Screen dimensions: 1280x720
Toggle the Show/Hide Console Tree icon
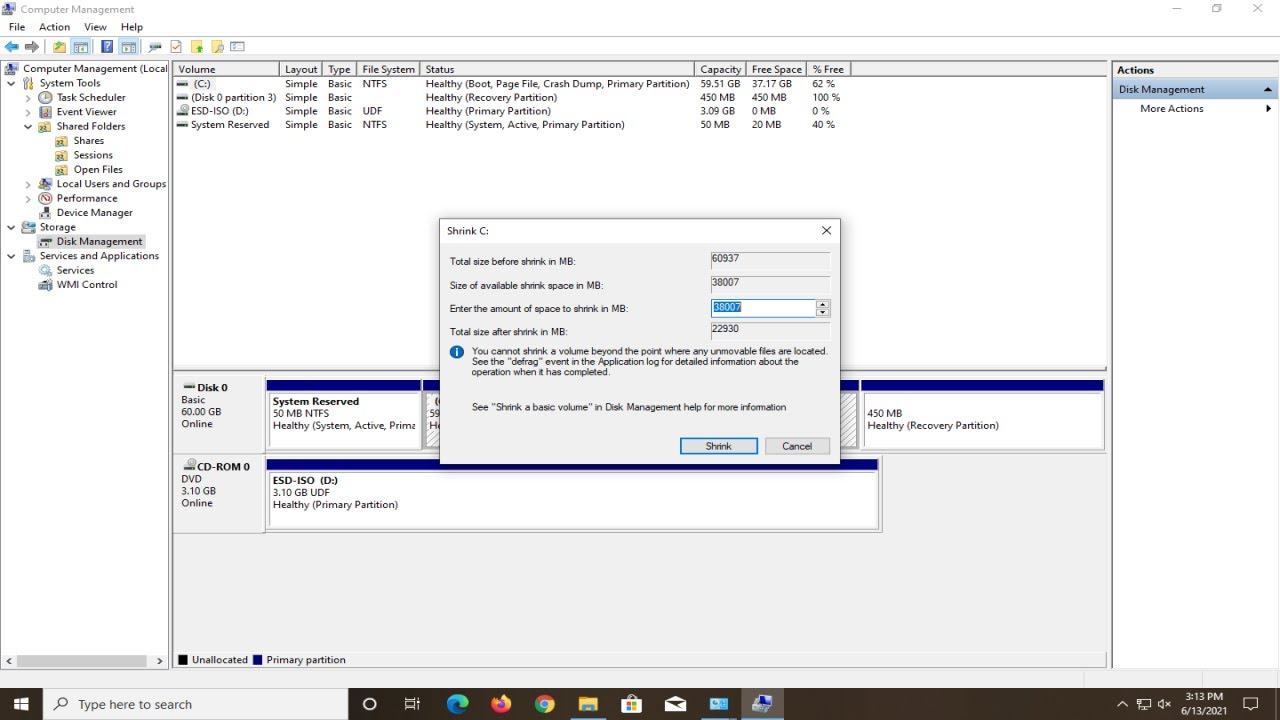(x=81, y=47)
